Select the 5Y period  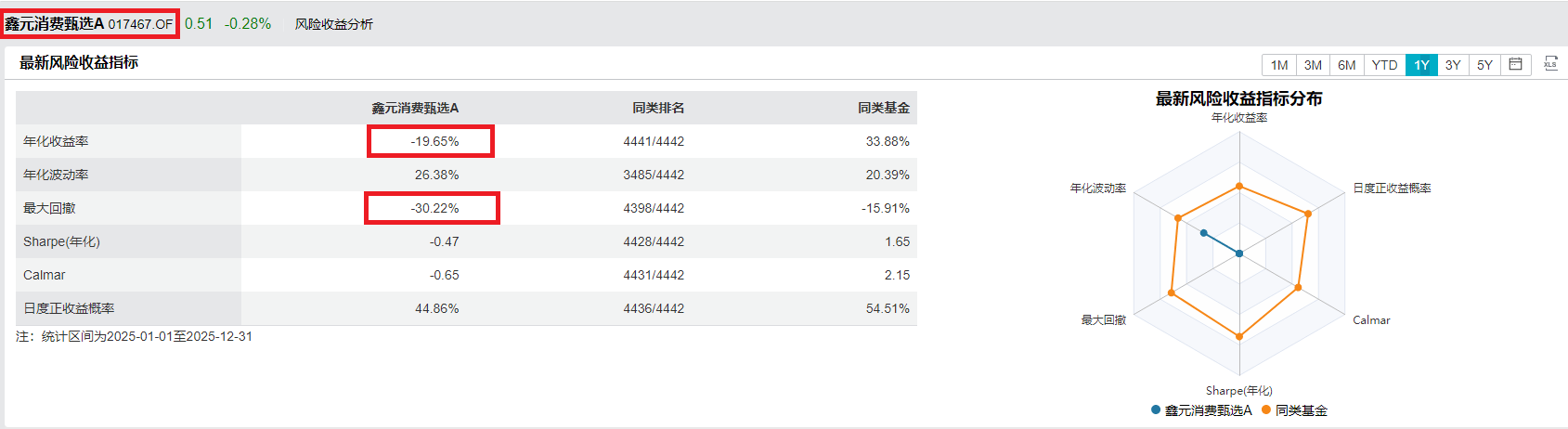[1484, 65]
